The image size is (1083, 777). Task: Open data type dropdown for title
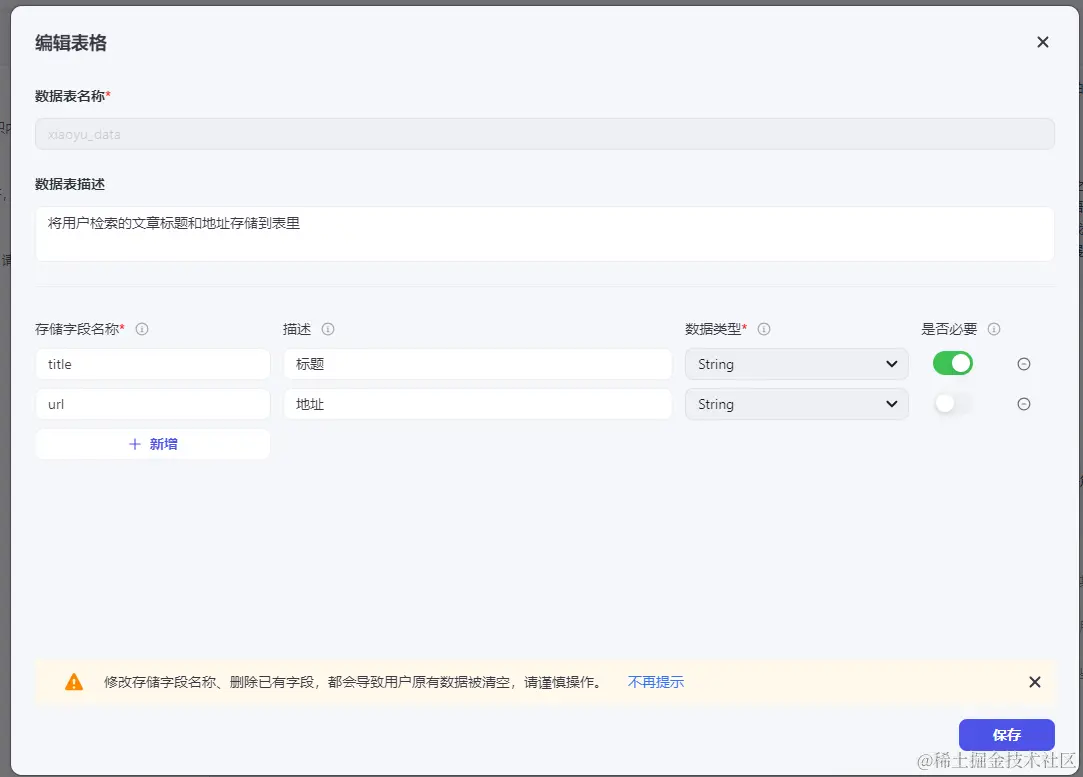(796, 364)
